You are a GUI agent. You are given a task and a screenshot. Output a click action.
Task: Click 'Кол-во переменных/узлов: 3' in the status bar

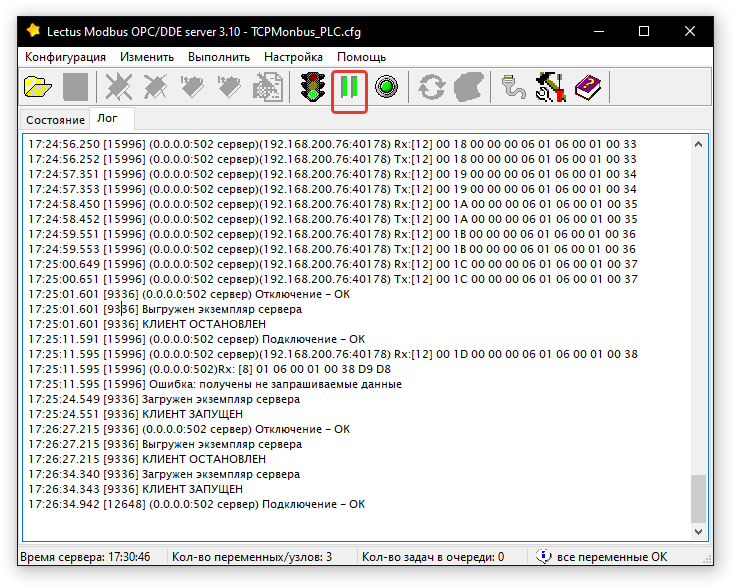tap(252, 557)
